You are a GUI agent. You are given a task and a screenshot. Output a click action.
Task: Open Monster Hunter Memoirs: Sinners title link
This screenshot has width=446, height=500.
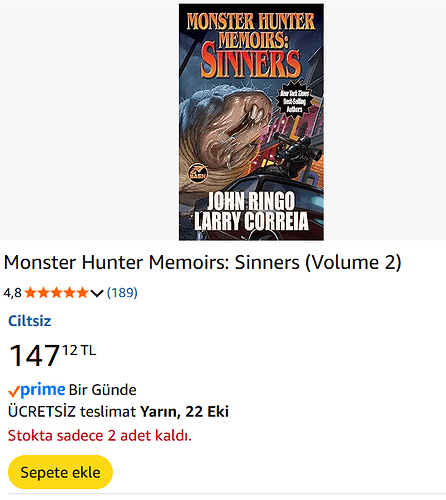pyautogui.click(x=202, y=263)
